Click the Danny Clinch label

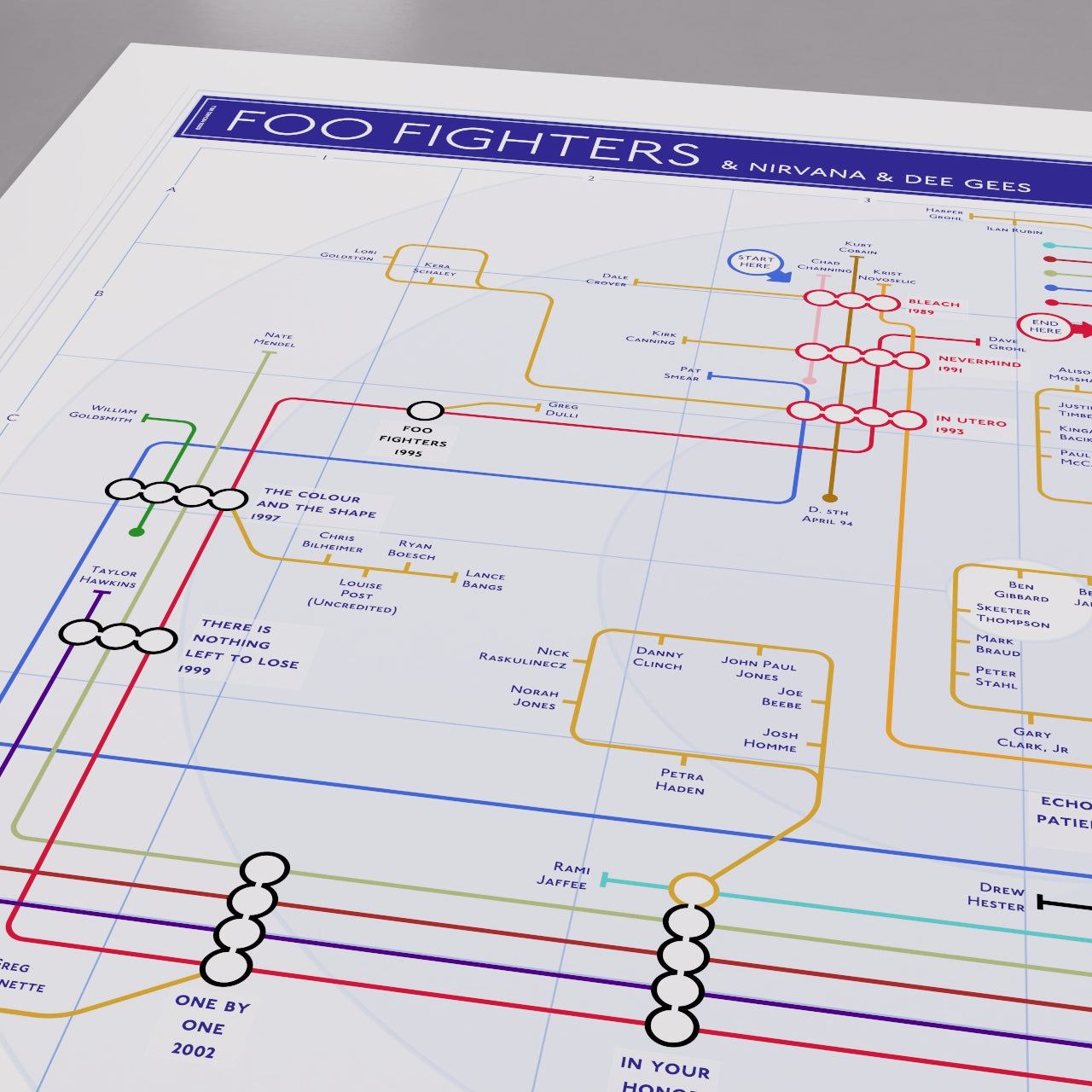point(659,658)
